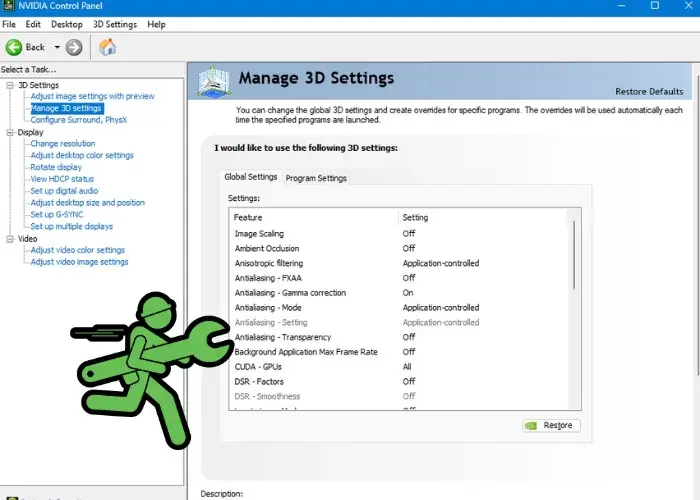This screenshot has height=500, width=700.
Task: Open the Edit menu
Action: (x=33, y=24)
